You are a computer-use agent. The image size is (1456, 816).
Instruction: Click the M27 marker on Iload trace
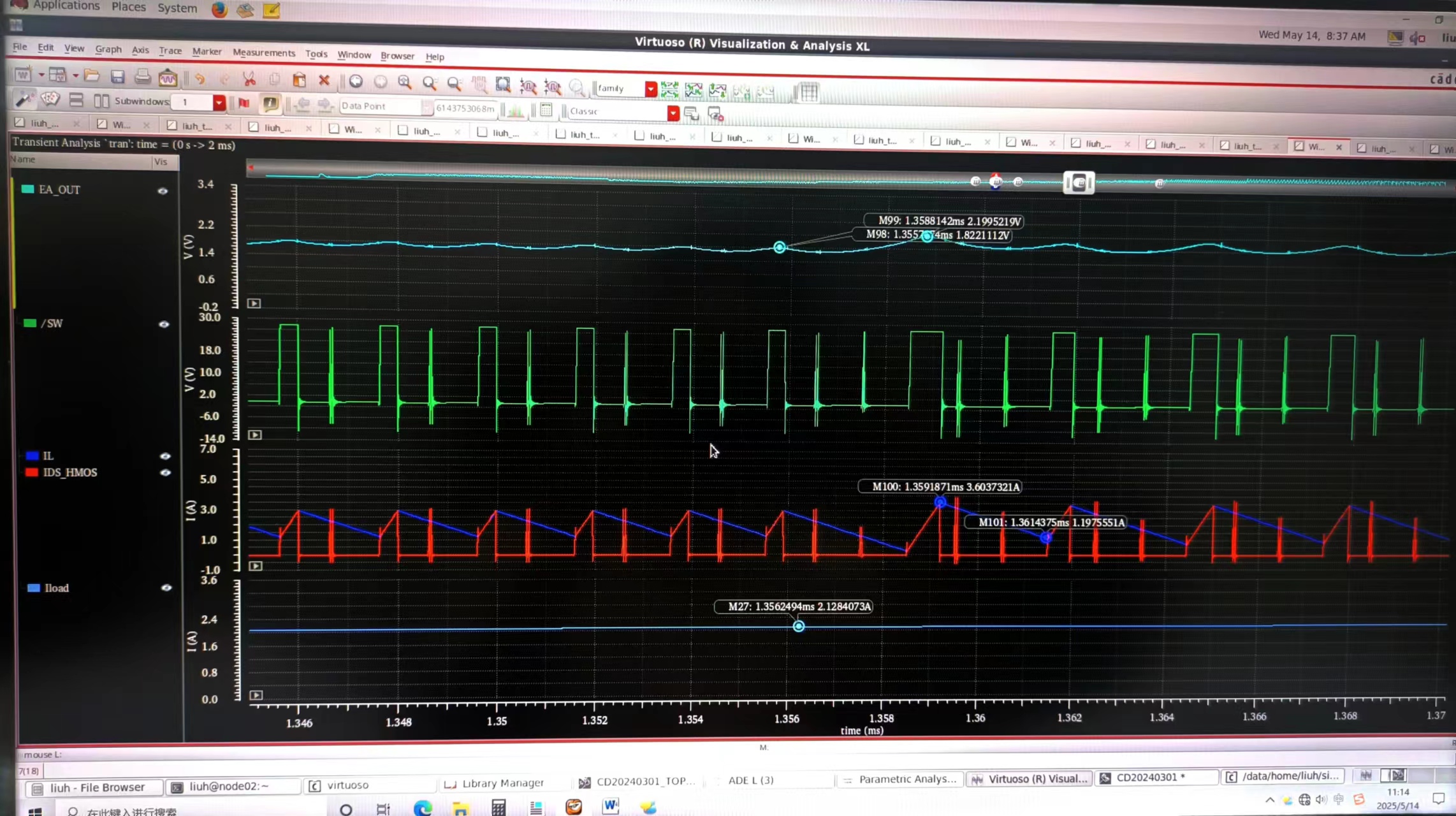click(798, 627)
